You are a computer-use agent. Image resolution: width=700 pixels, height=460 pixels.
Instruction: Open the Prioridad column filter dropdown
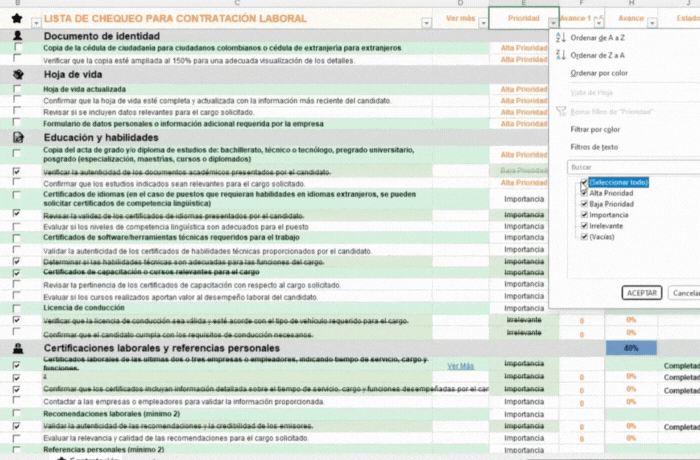click(553, 22)
